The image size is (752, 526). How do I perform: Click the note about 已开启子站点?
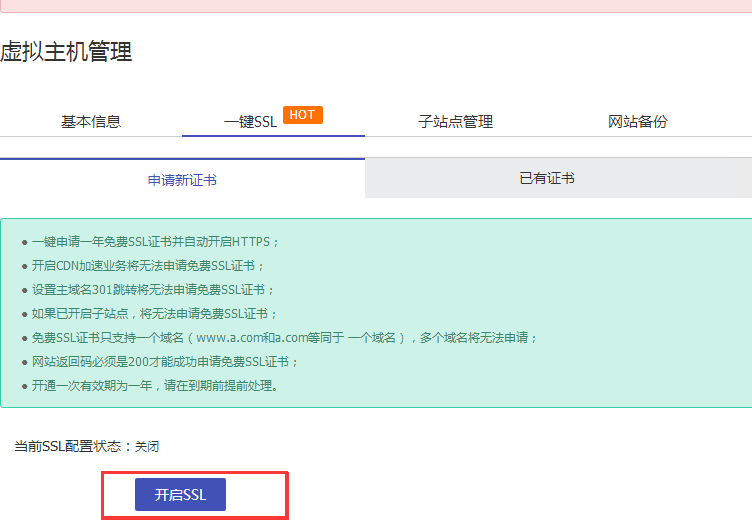click(154, 314)
